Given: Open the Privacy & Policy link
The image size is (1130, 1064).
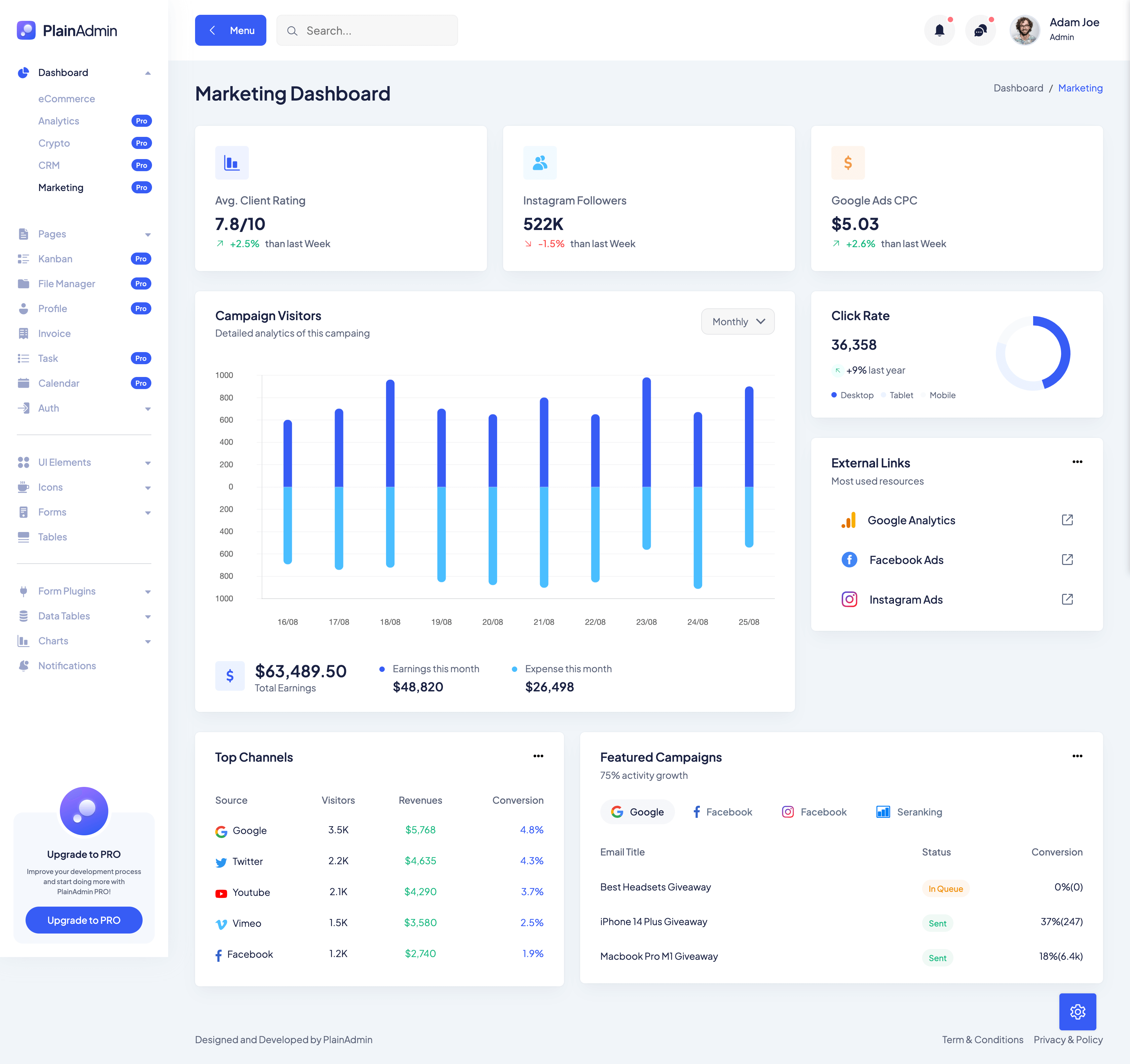Looking at the screenshot, I should [1067, 1039].
